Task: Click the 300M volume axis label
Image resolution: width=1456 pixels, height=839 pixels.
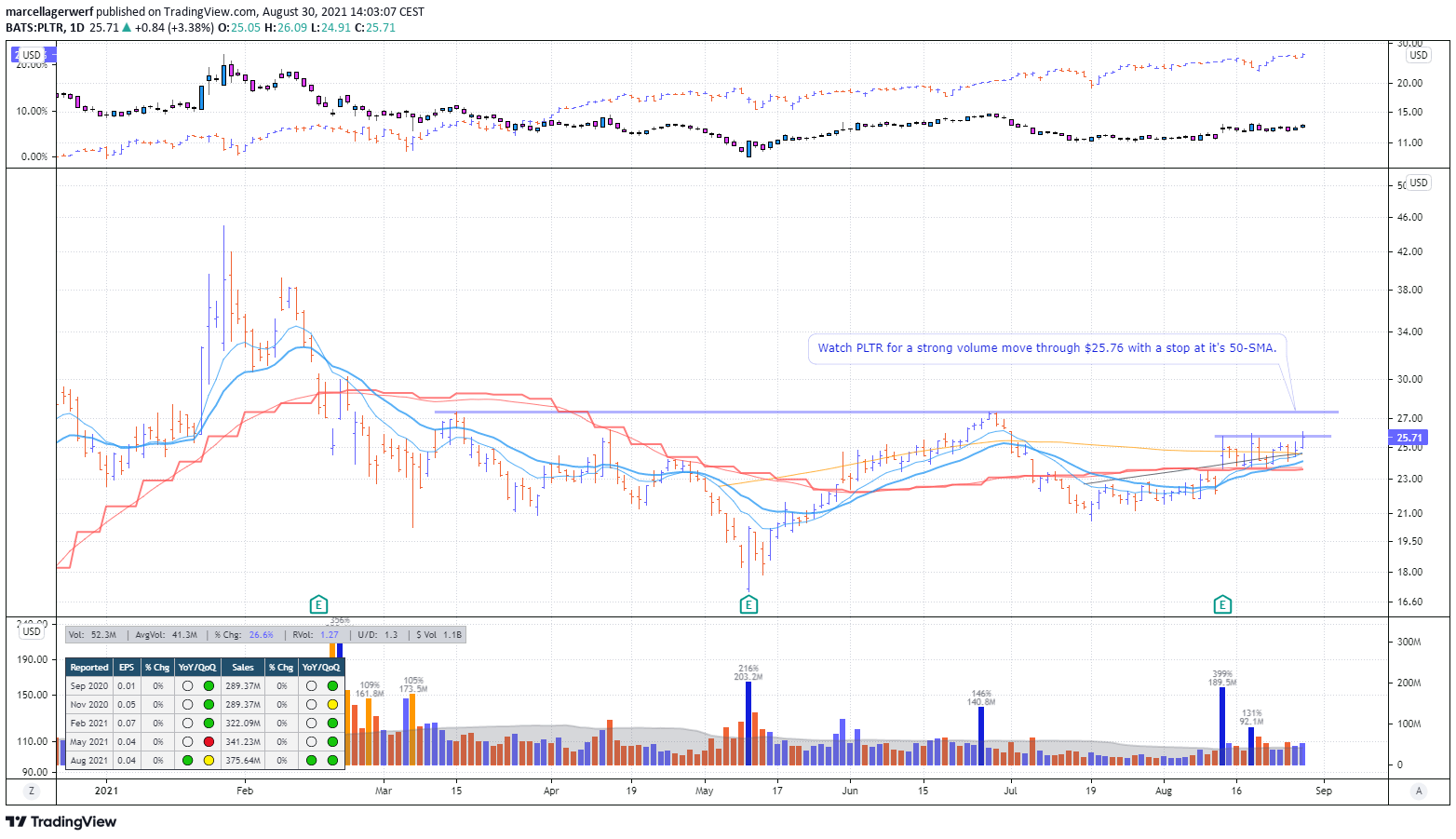Action: (x=1409, y=642)
